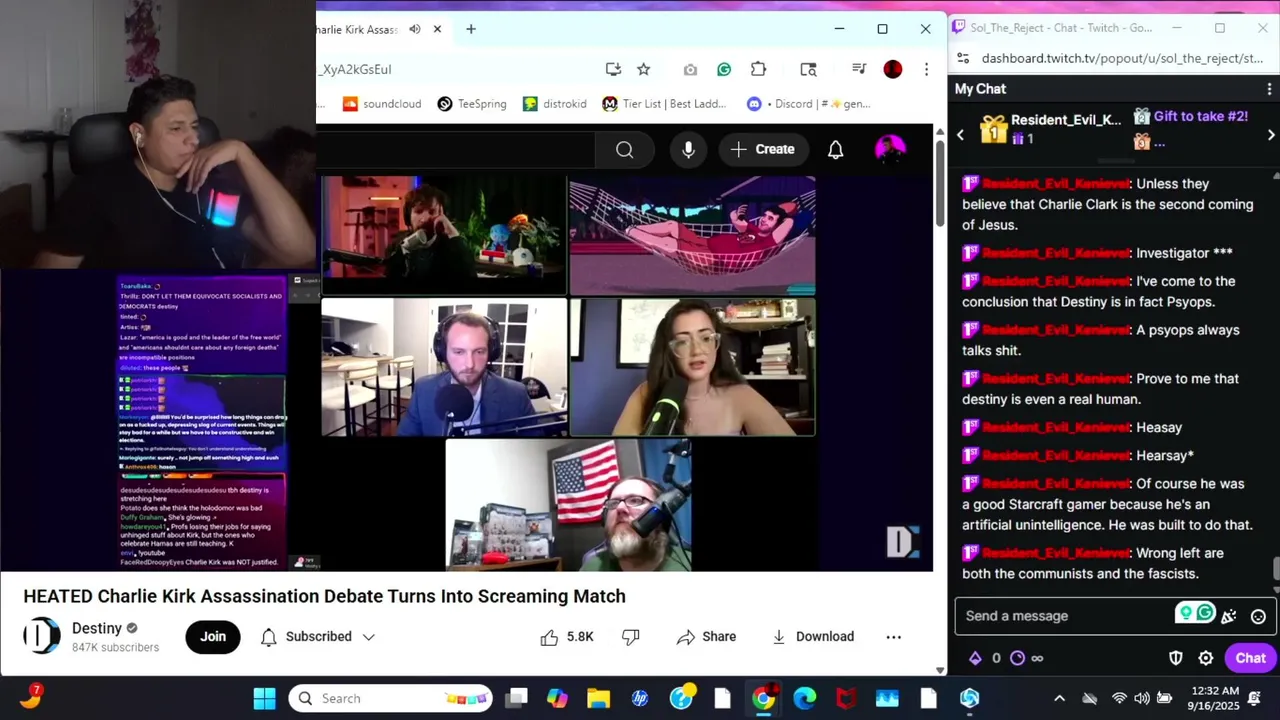
Task: Open File Explorer from taskbar
Action: 598,698
